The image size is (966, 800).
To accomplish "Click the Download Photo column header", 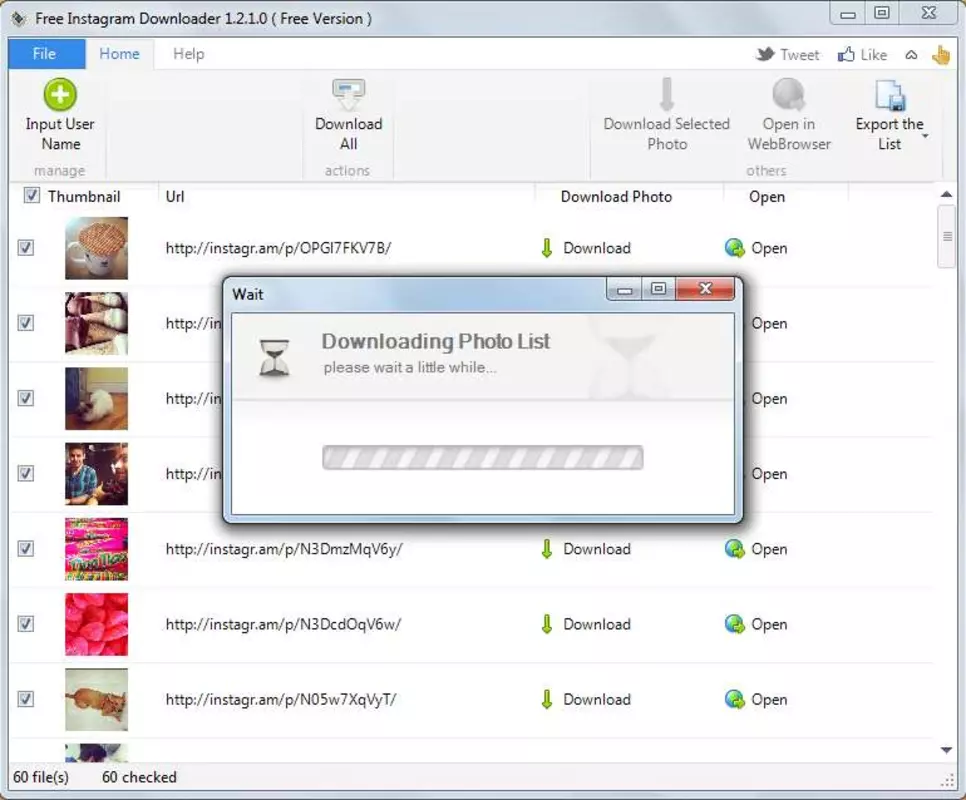I will pos(616,196).
